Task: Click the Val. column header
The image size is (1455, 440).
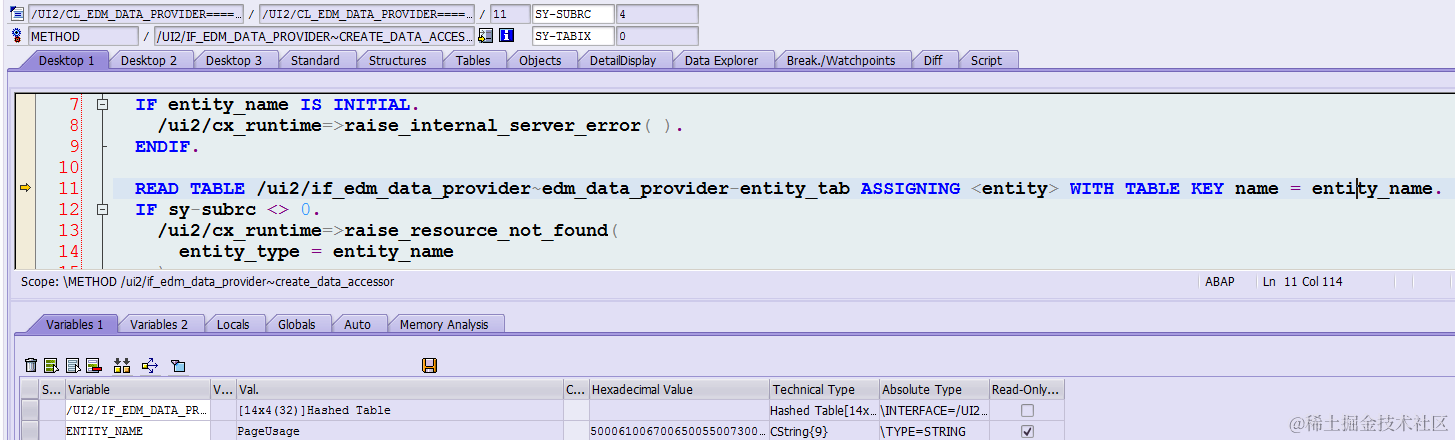Action: pyautogui.click(x=399, y=389)
